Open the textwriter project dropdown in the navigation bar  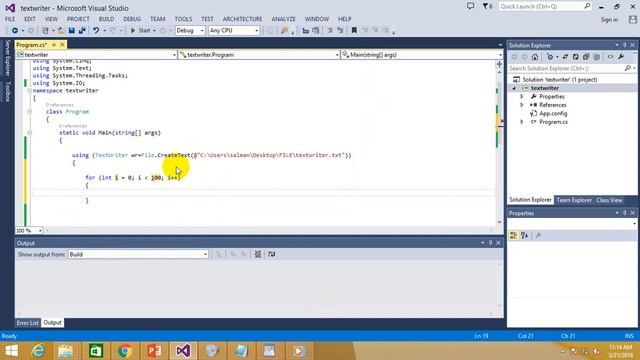point(96,55)
